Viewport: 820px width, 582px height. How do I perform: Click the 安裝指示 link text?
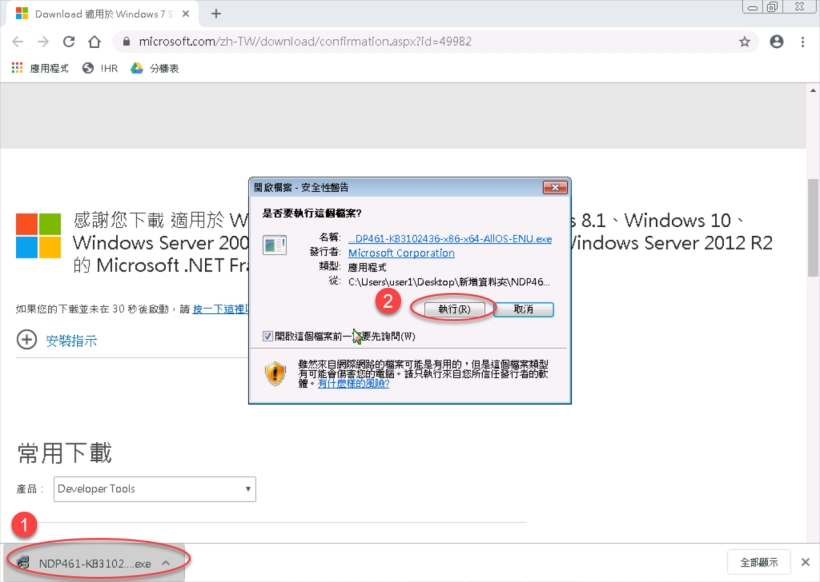point(71,341)
